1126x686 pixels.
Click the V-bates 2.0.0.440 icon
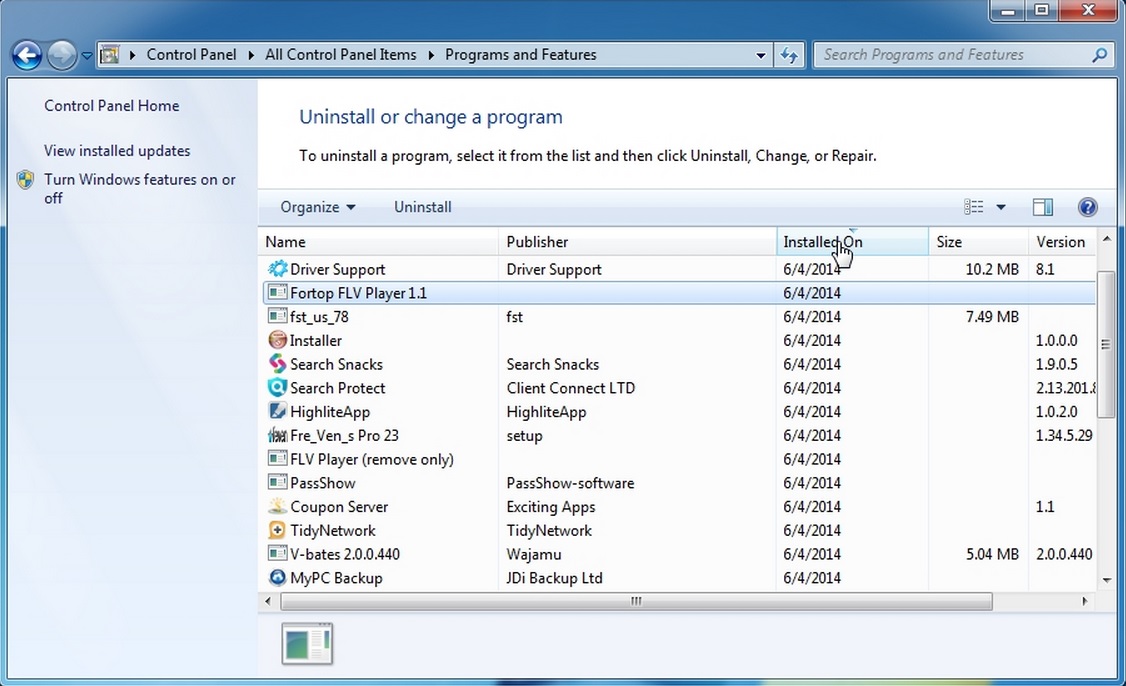tap(277, 554)
